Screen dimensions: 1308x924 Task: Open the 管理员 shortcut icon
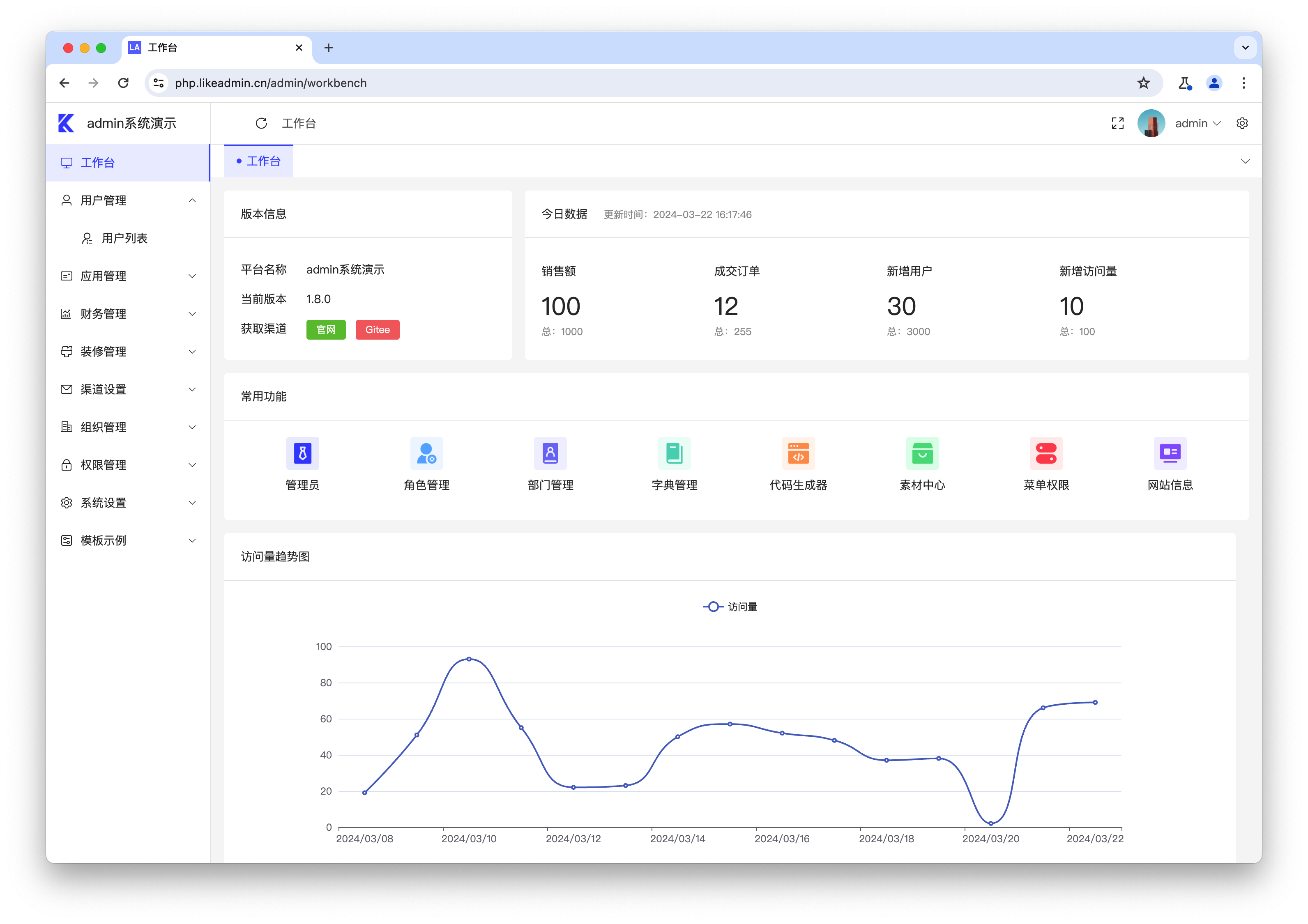302,454
